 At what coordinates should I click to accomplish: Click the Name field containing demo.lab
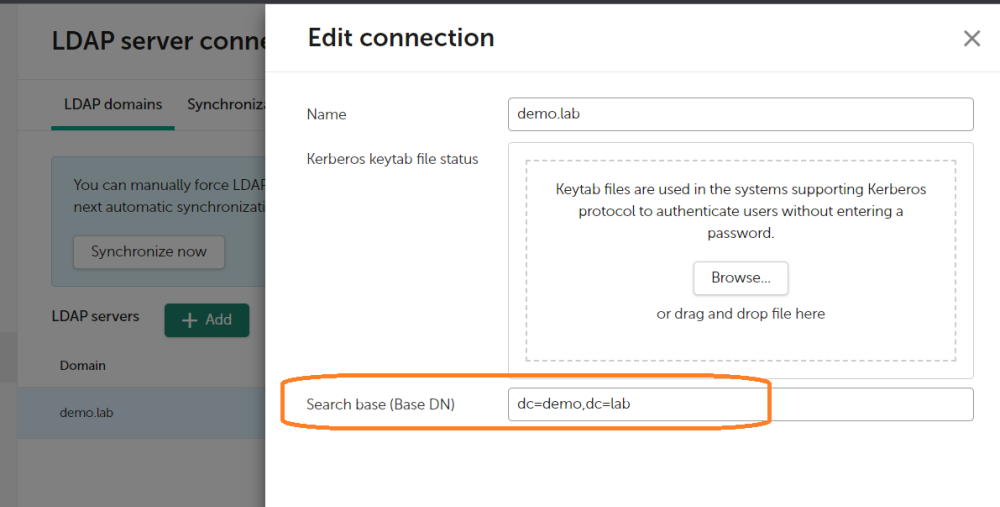[740, 114]
